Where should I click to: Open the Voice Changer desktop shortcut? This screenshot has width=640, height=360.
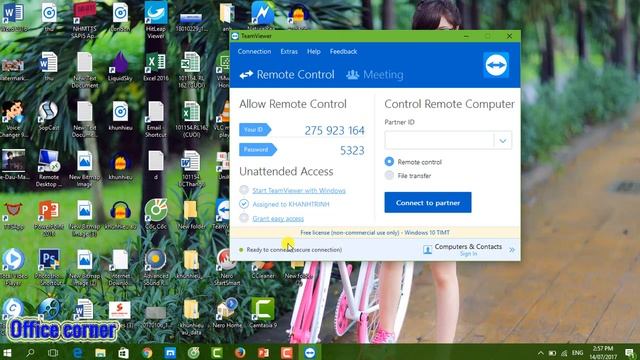tap(13, 119)
